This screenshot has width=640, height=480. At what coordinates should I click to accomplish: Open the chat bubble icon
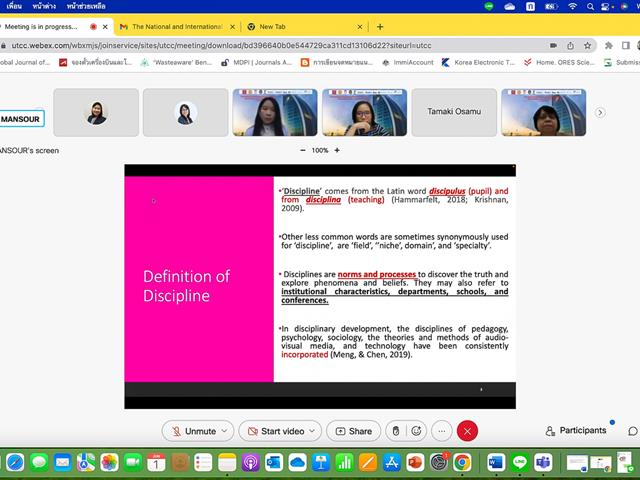click(633, 431)
